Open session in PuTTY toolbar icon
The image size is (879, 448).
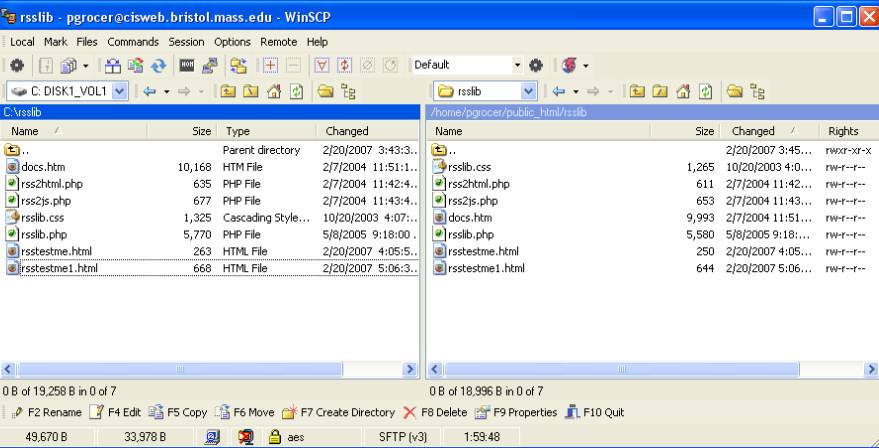click(x=210, y=66)
